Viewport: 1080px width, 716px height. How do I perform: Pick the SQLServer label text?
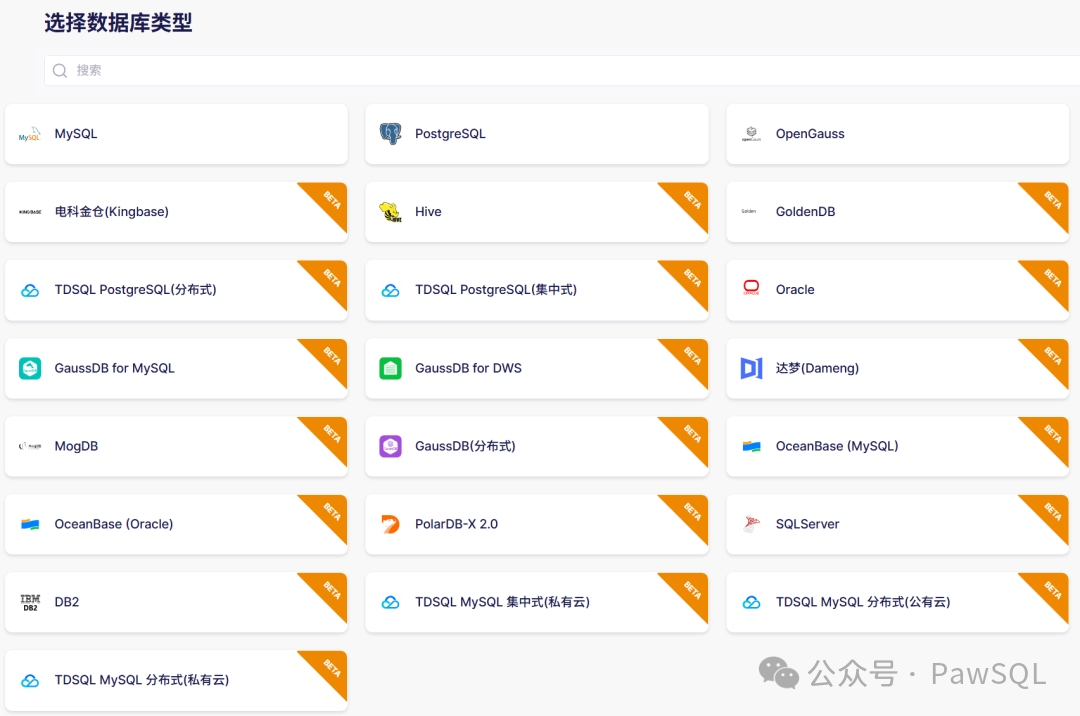point(807,524)
